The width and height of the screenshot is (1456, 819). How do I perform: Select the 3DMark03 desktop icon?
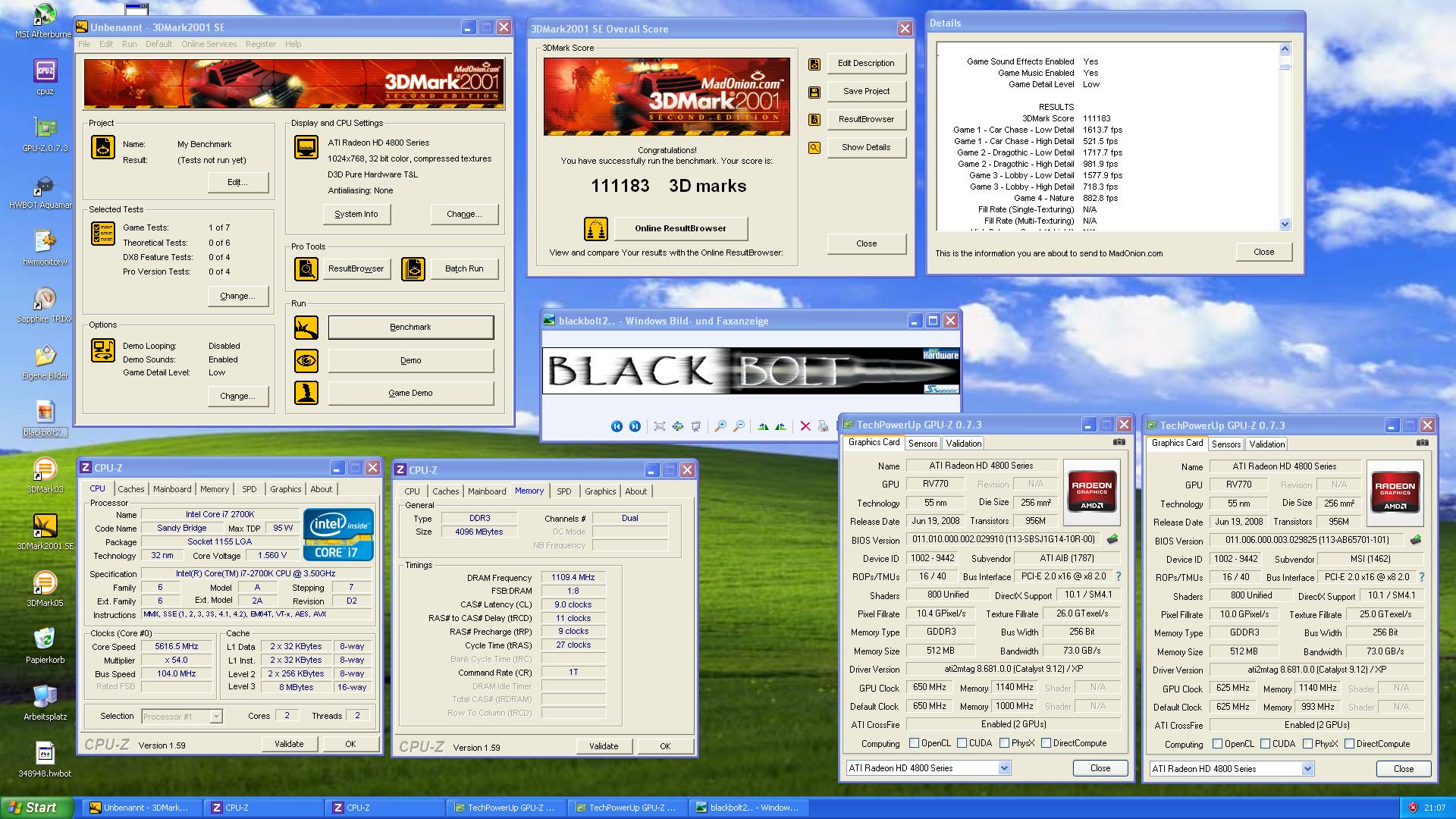pos(45,475)
